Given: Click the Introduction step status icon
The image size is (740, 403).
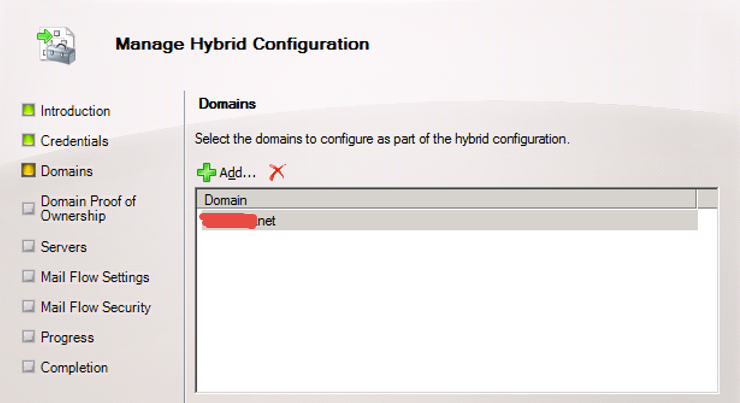Looking at the screenshot, I should [28, 110].
